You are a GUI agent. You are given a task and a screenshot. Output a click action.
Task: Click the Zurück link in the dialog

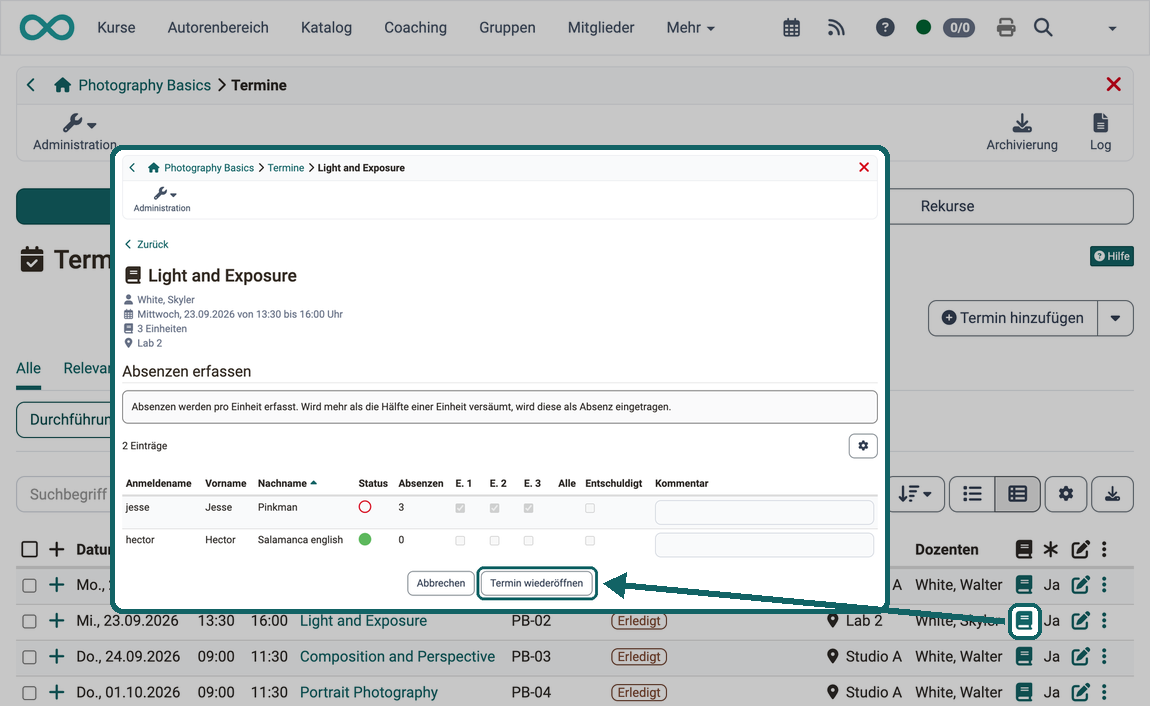[x=147, y=244]
